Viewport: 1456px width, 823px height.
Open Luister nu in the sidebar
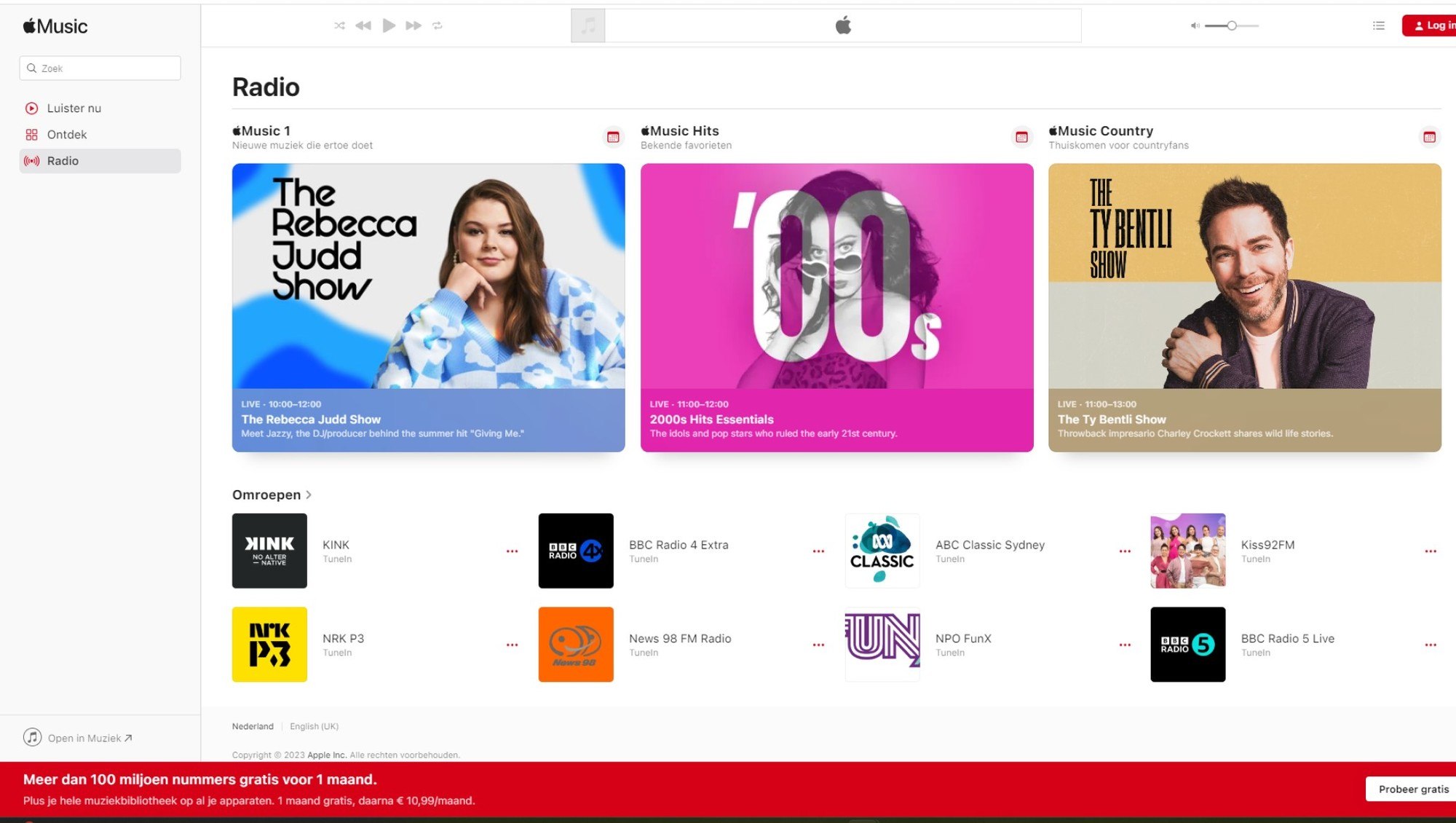pos(100,108)
